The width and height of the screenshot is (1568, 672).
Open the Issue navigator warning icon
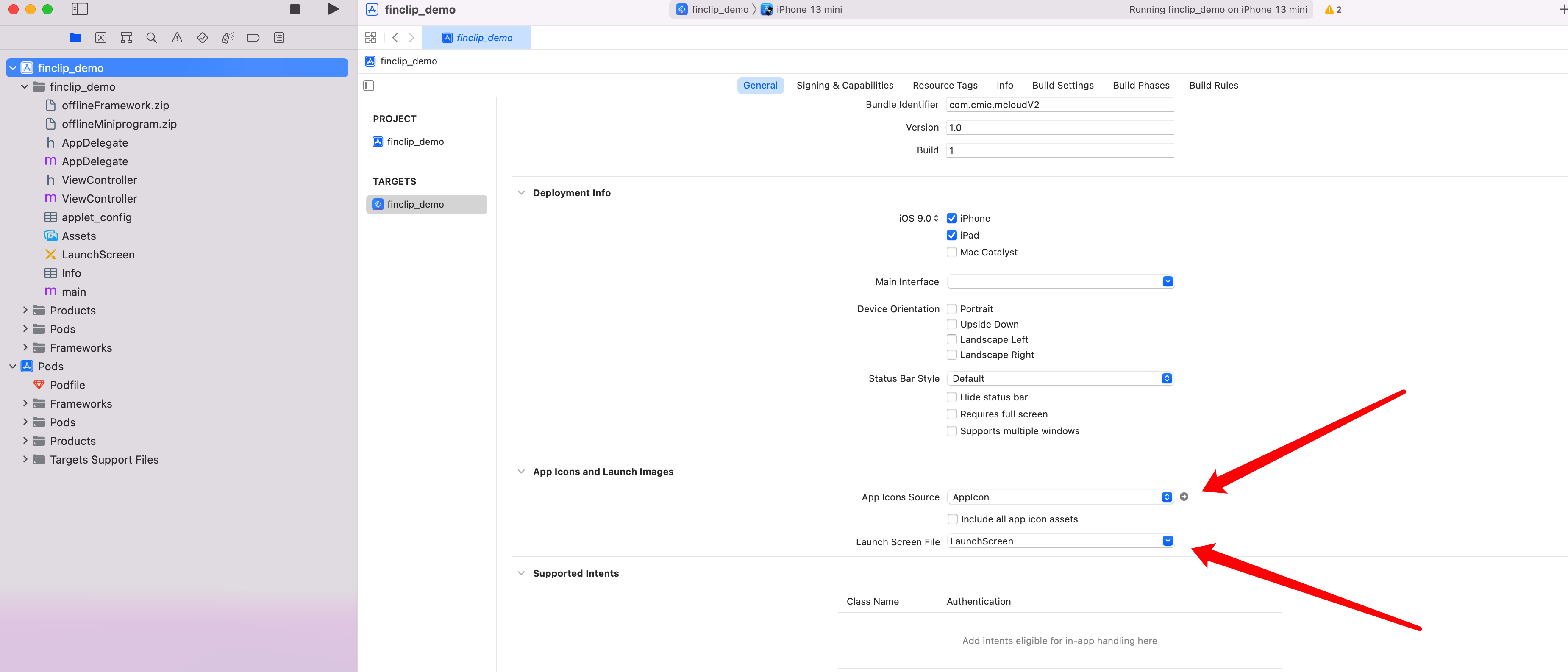(x=177, y=38)
